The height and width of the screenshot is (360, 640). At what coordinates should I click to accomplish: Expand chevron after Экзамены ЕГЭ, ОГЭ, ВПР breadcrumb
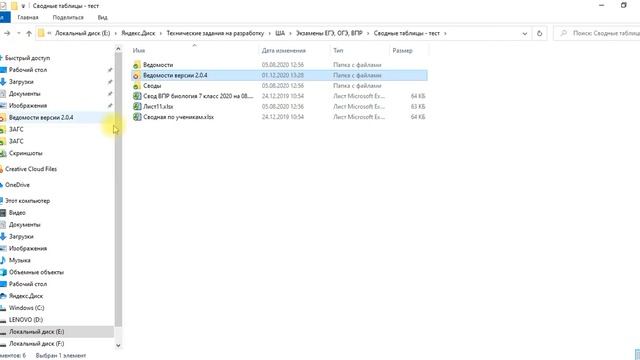click(x=368, y=33)
